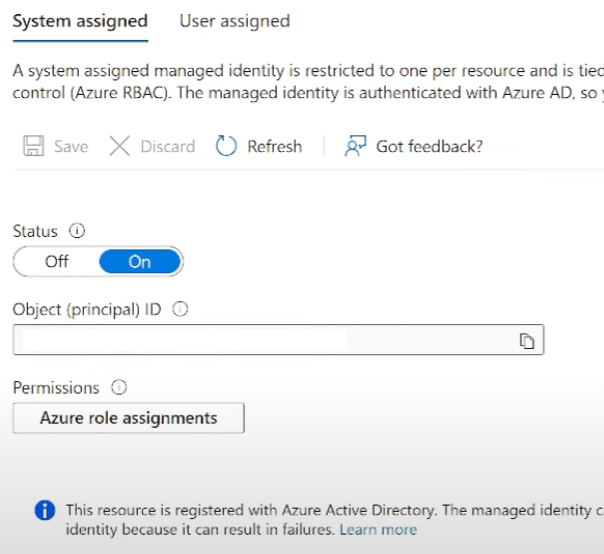Click the blue info icon in banner
The image size is (604, 554).
pos(45,511)
